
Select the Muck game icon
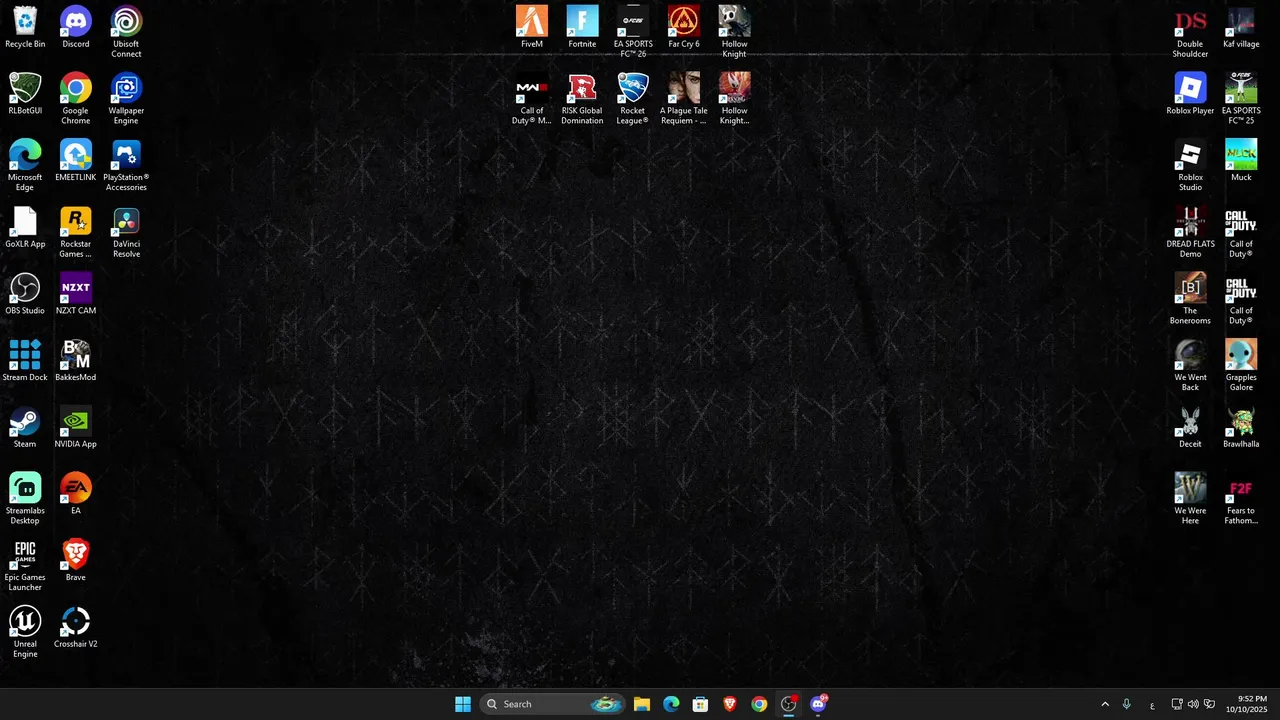(x=1241, y=161)
